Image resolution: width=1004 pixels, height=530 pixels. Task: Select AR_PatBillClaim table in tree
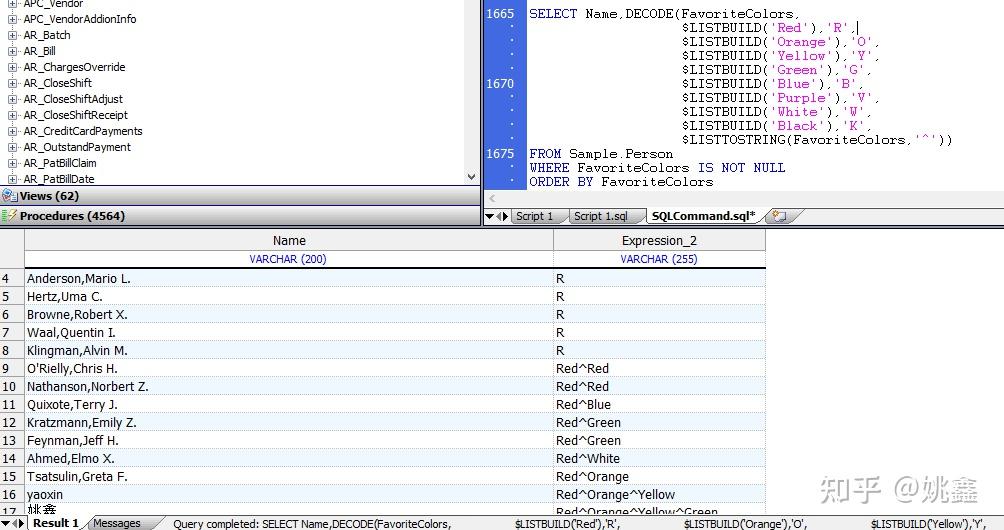coord(60,163)
